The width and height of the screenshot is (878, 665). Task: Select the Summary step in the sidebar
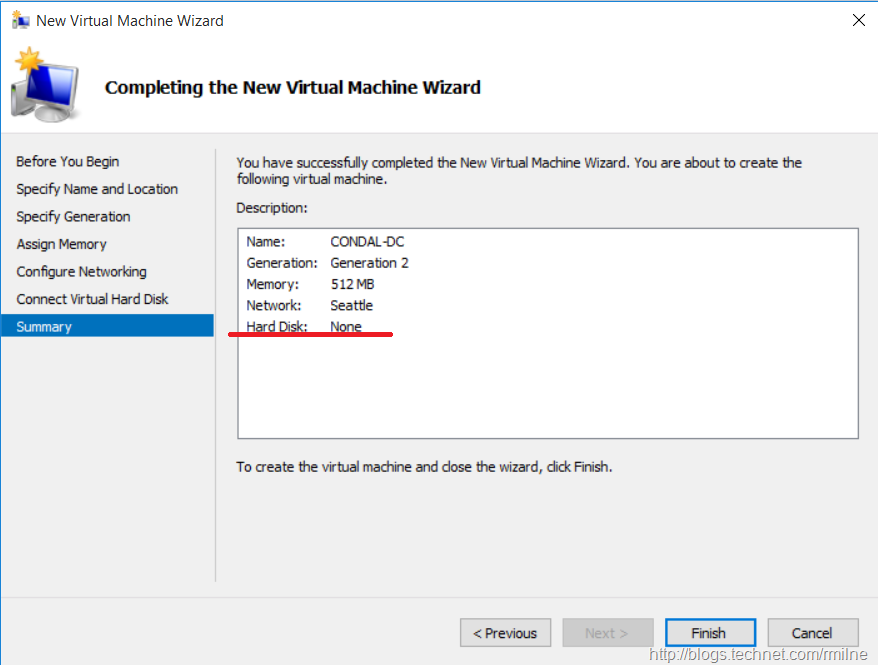pos(44,327)
